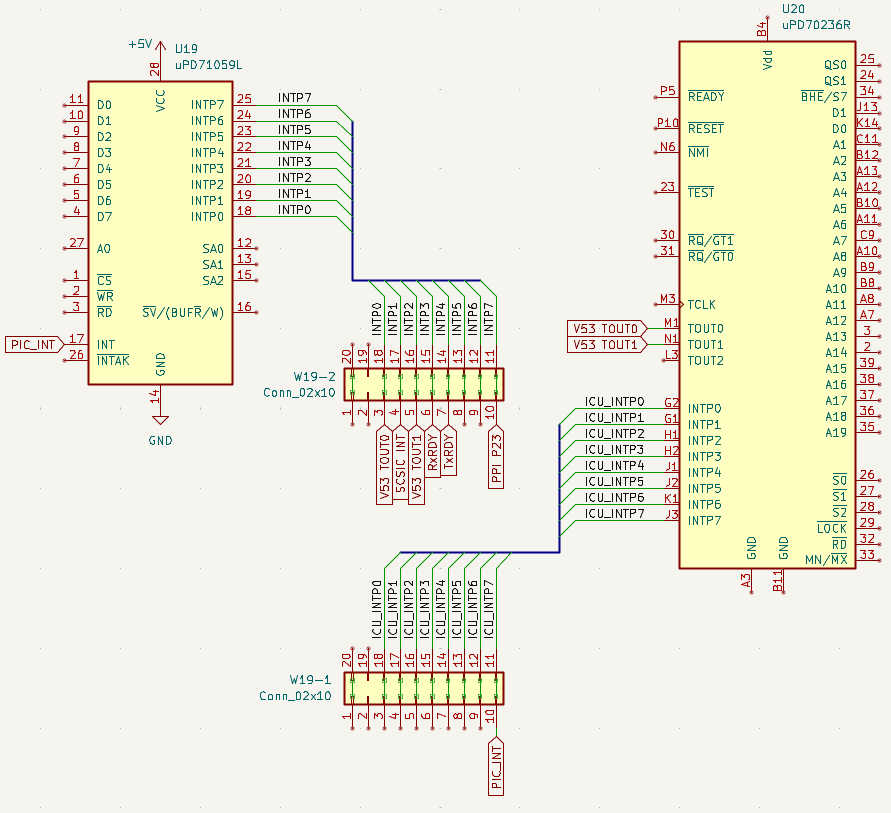Select the INTAK pin name on U19
This screenshot has height=813, width=891.
coord(113,361)
